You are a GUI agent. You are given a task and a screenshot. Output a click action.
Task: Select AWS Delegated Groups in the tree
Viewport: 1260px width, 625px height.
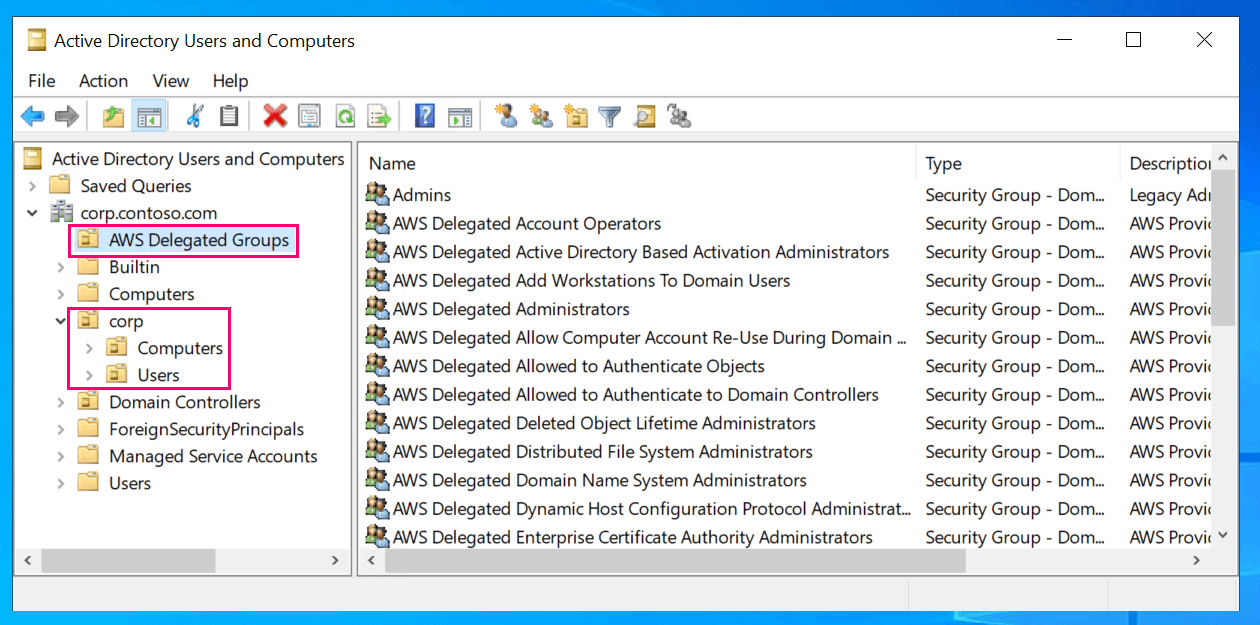[x=199, y=240]
